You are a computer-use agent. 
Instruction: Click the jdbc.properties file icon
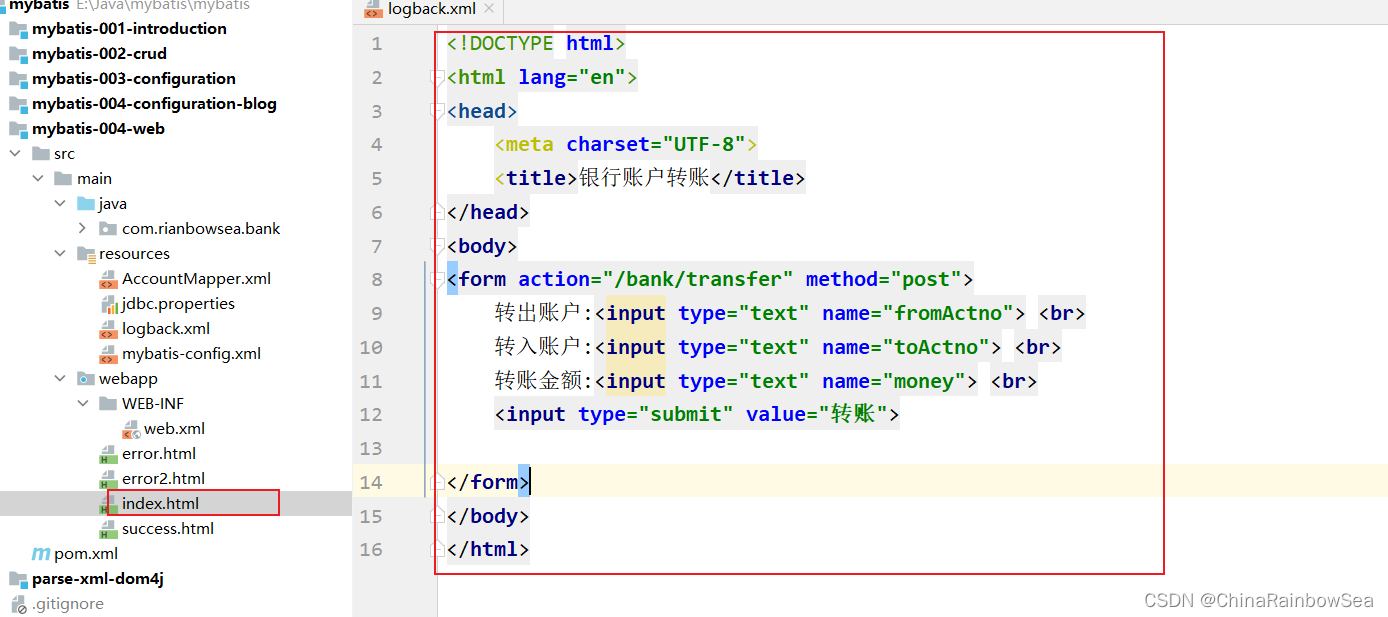click(108, 304)
